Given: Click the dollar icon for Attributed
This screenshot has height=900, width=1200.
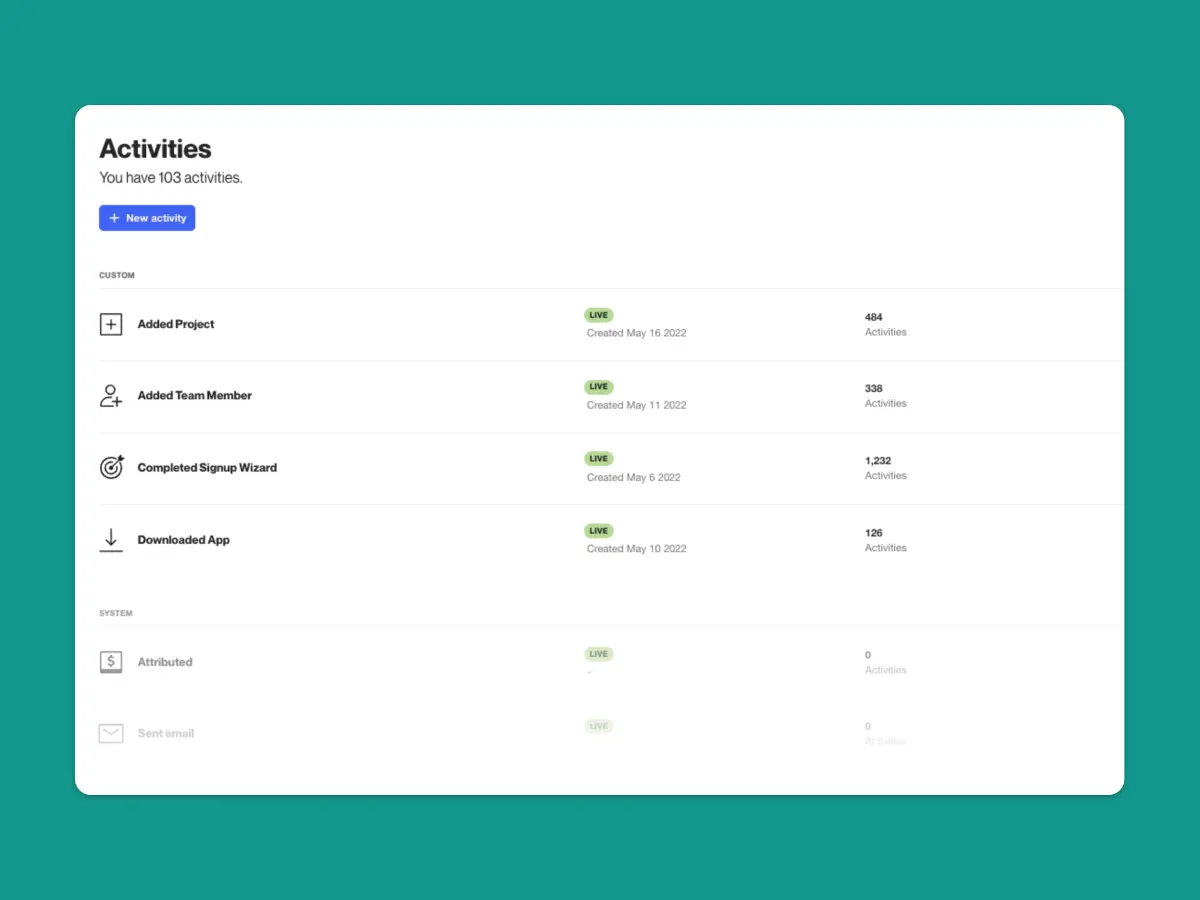Looking at the screenshot, I should coord(111,662).
